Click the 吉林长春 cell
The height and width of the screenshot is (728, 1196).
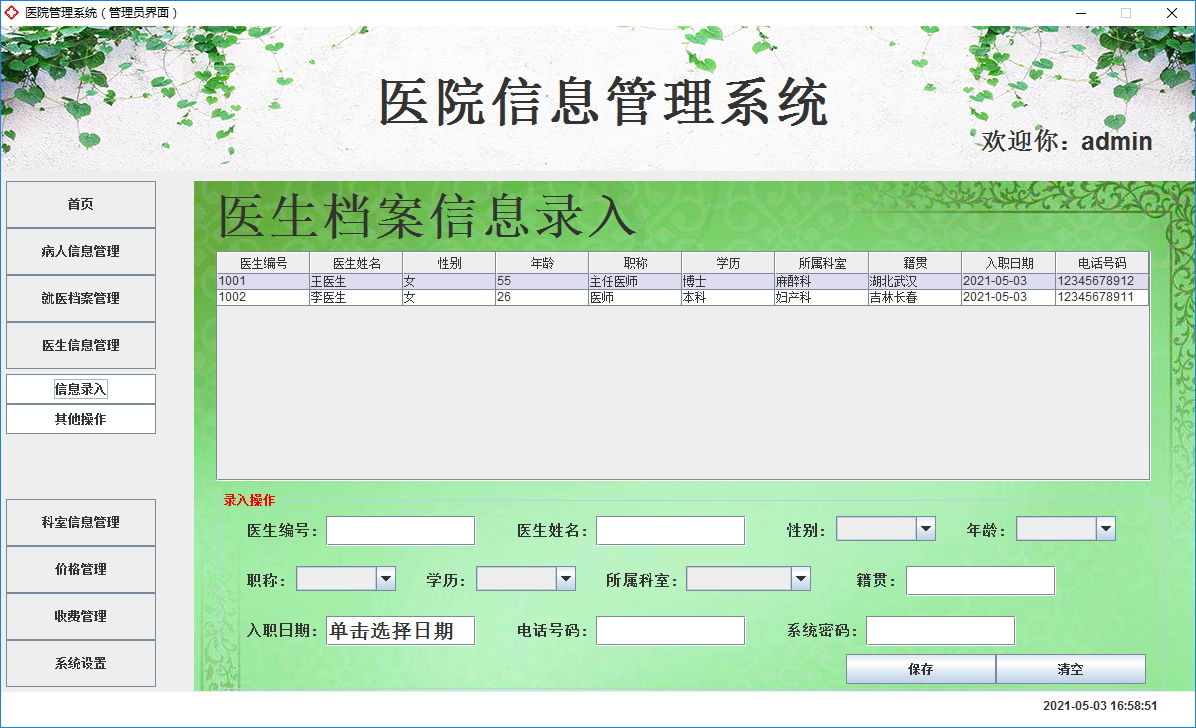[915, 298]
